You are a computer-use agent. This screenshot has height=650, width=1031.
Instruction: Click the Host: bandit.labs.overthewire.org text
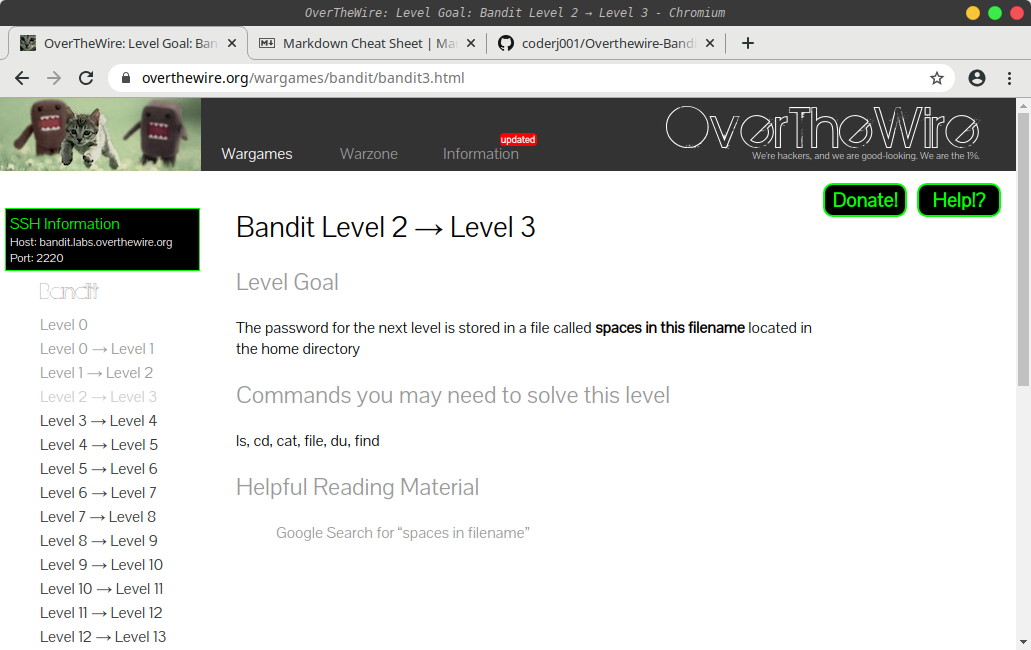pyautogui.click(x=91, y=242)
